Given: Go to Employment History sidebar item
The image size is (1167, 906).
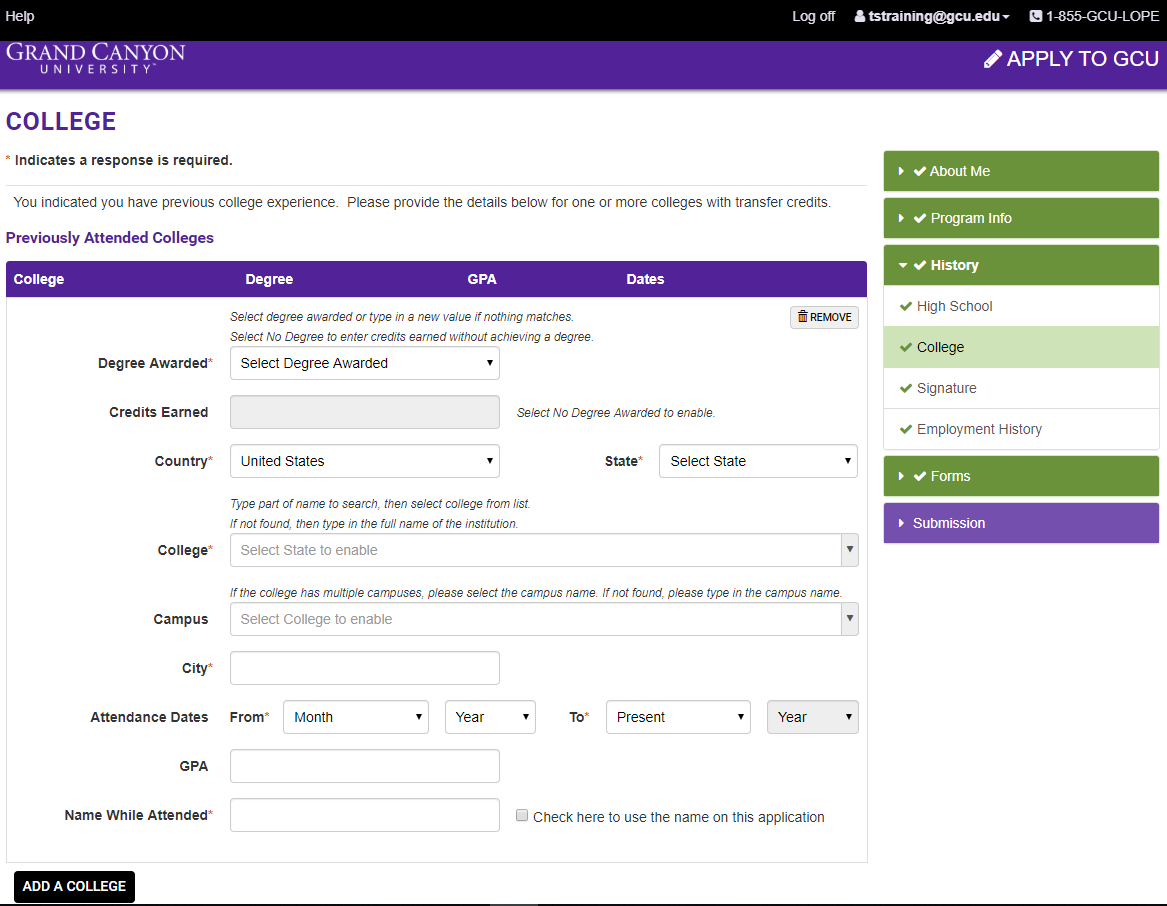Looking at the screenshot, I should [1021, 429].
